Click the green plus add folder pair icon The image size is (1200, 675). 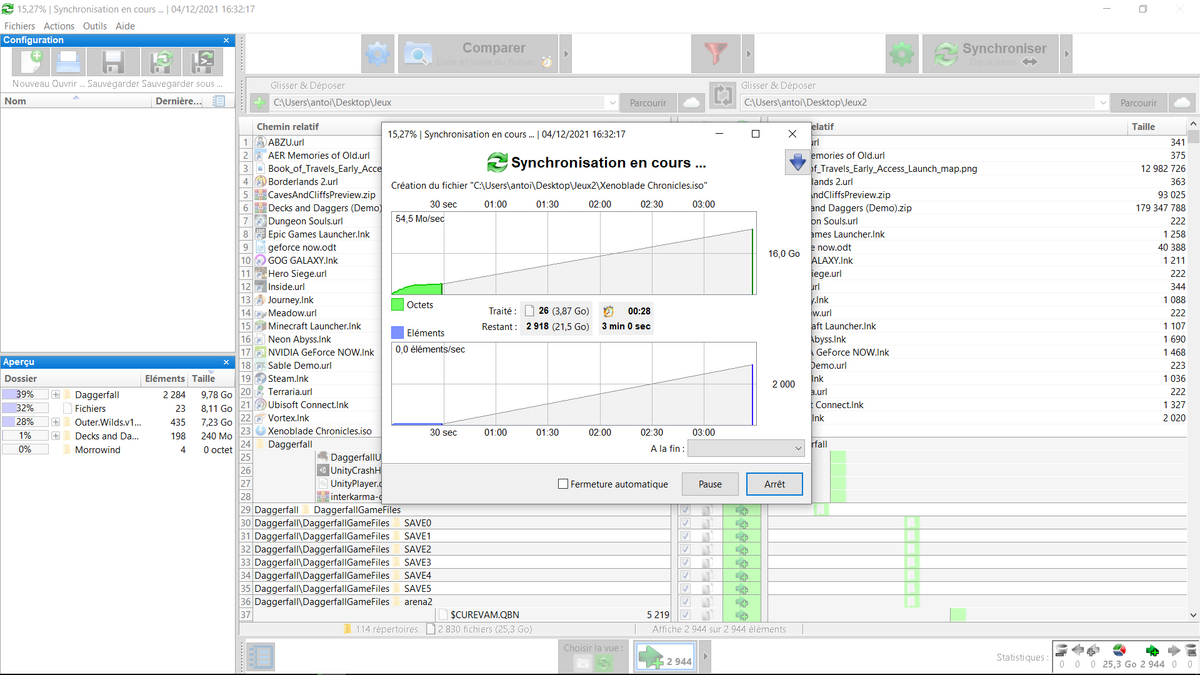258,103
